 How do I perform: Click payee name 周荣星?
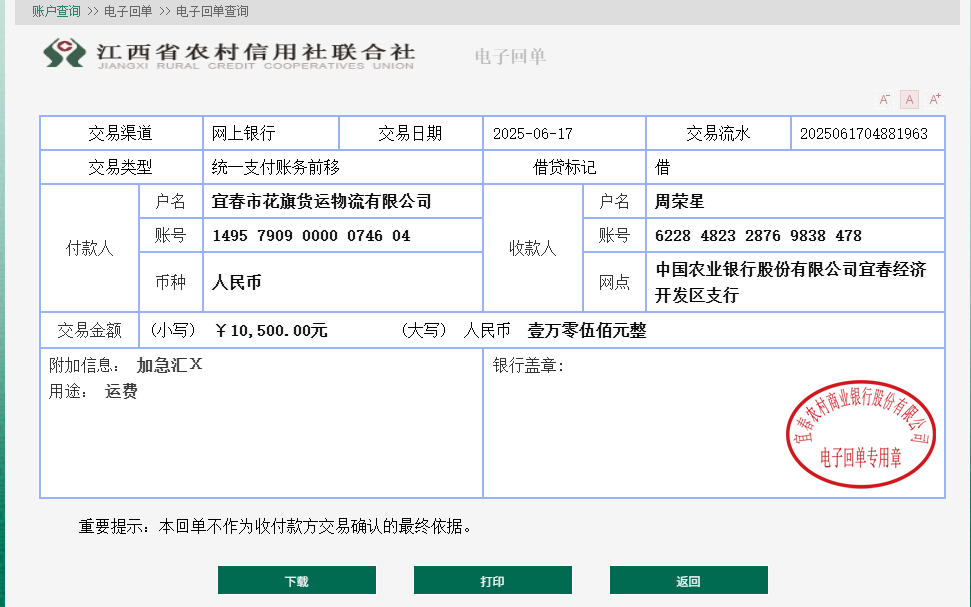[x=679, y=201]
